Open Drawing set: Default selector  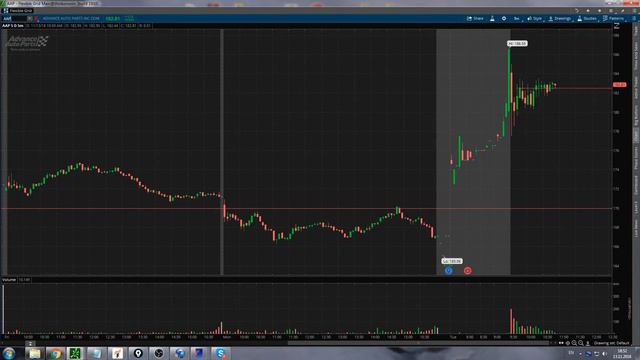pos(611,343)
